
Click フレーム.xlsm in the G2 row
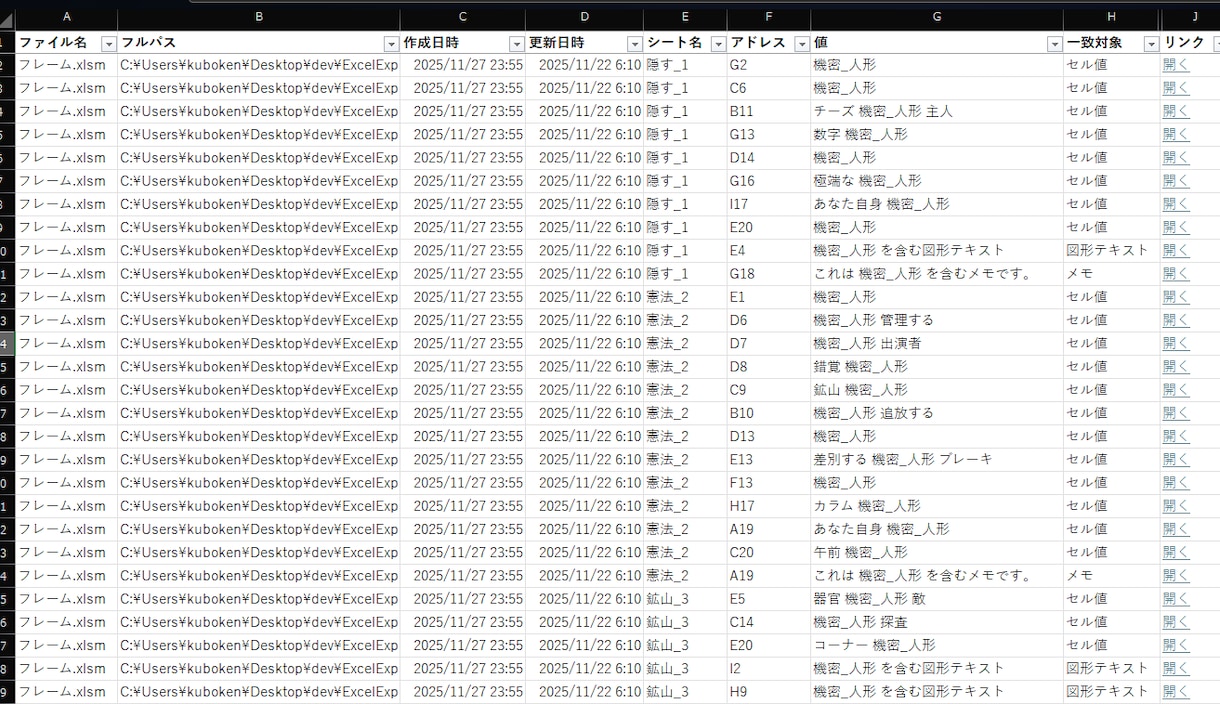click(62, 65)
